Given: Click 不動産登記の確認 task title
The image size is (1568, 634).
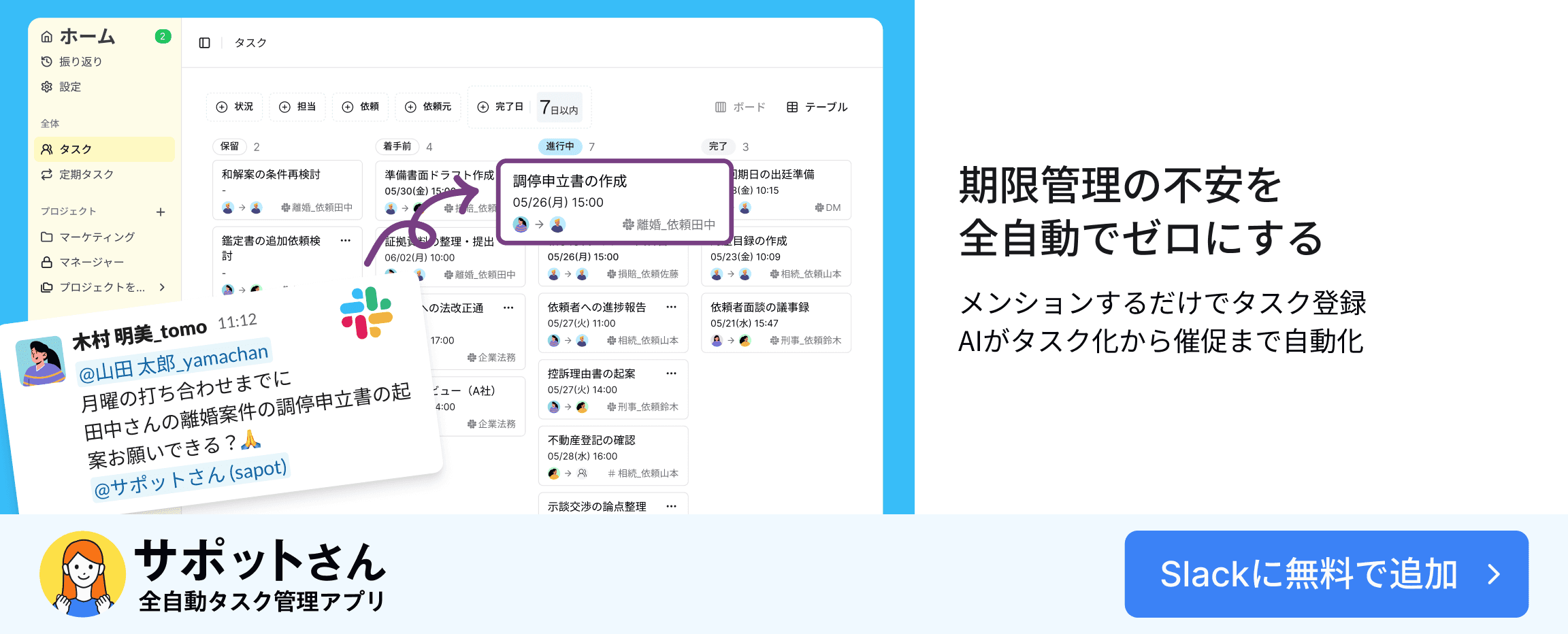Looking at the screenshot, I should (591, 440).
